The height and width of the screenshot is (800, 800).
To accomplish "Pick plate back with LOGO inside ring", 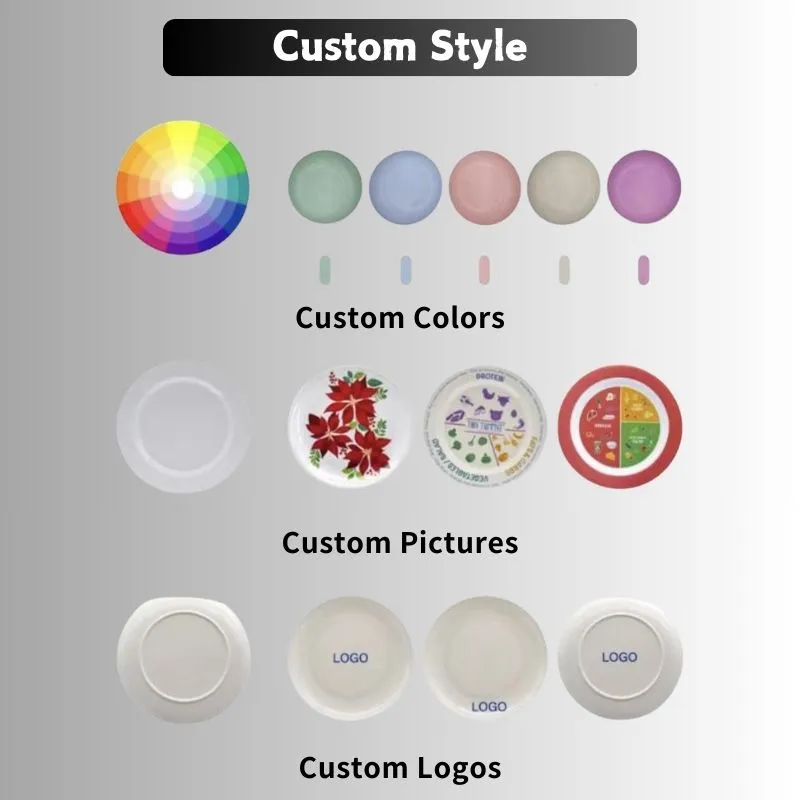I will [620, 658].
